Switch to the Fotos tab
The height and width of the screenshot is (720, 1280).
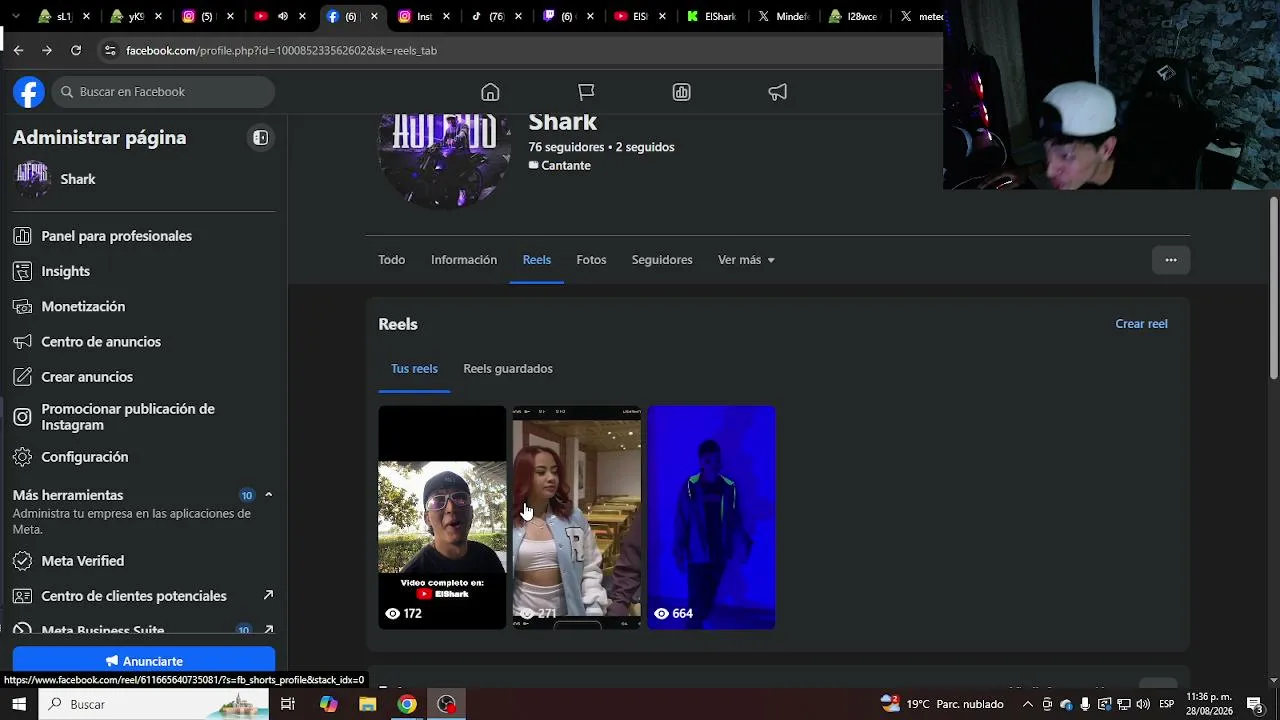591,260
